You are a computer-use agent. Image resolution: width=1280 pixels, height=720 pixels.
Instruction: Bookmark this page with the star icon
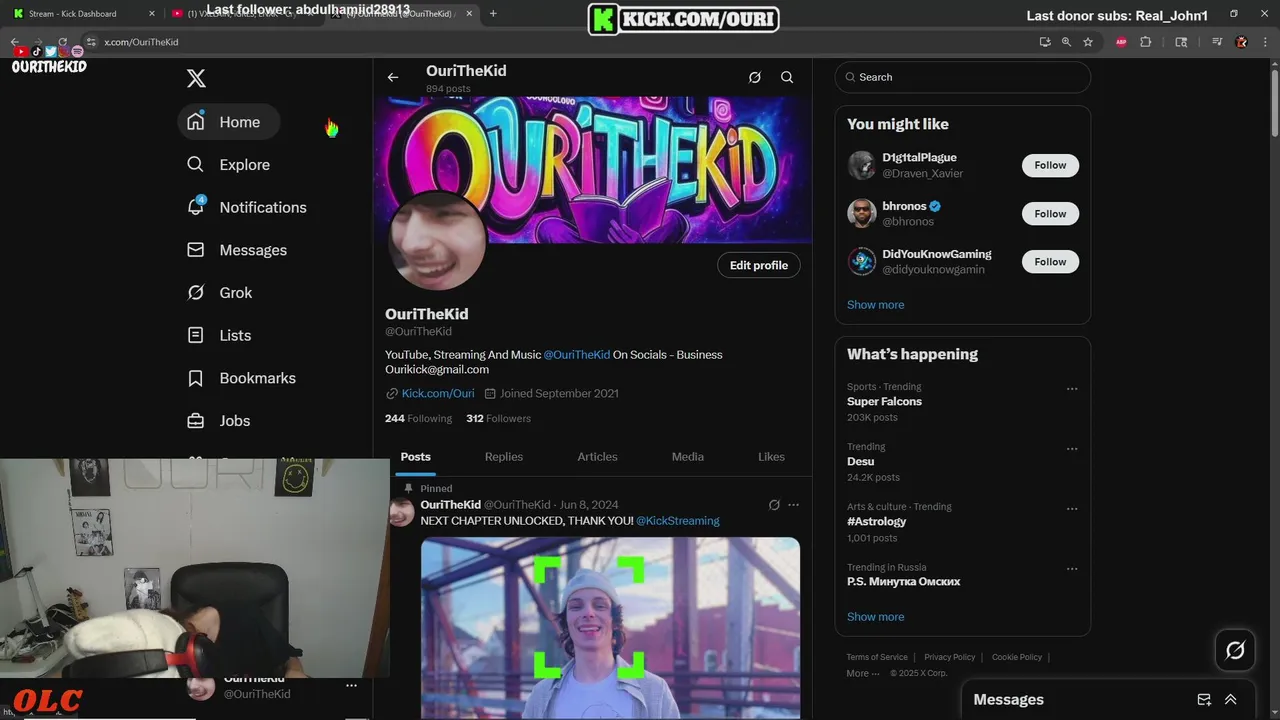click(1088, 42)
